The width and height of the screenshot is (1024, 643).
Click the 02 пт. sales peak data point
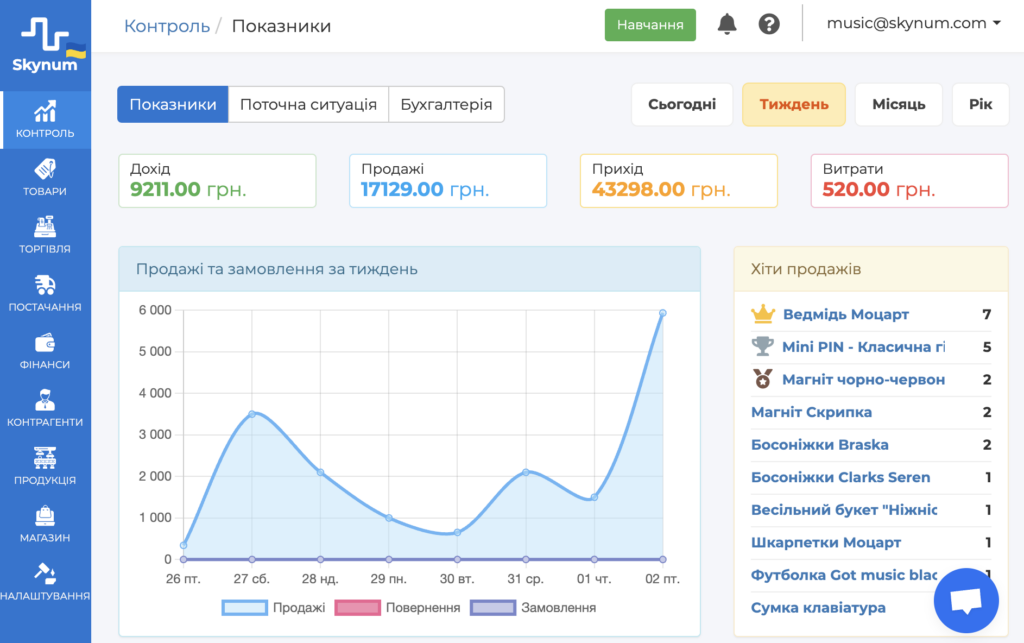(662, 313)
